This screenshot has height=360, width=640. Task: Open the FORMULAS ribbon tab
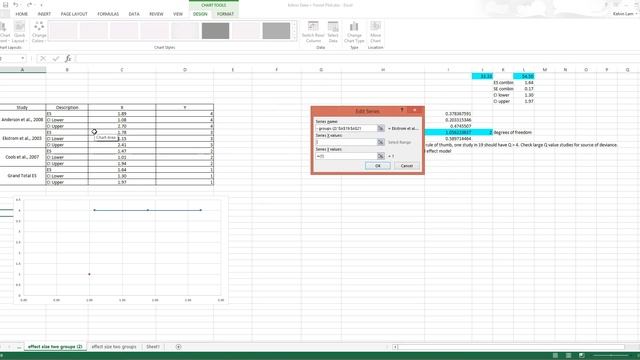point(108,14)
